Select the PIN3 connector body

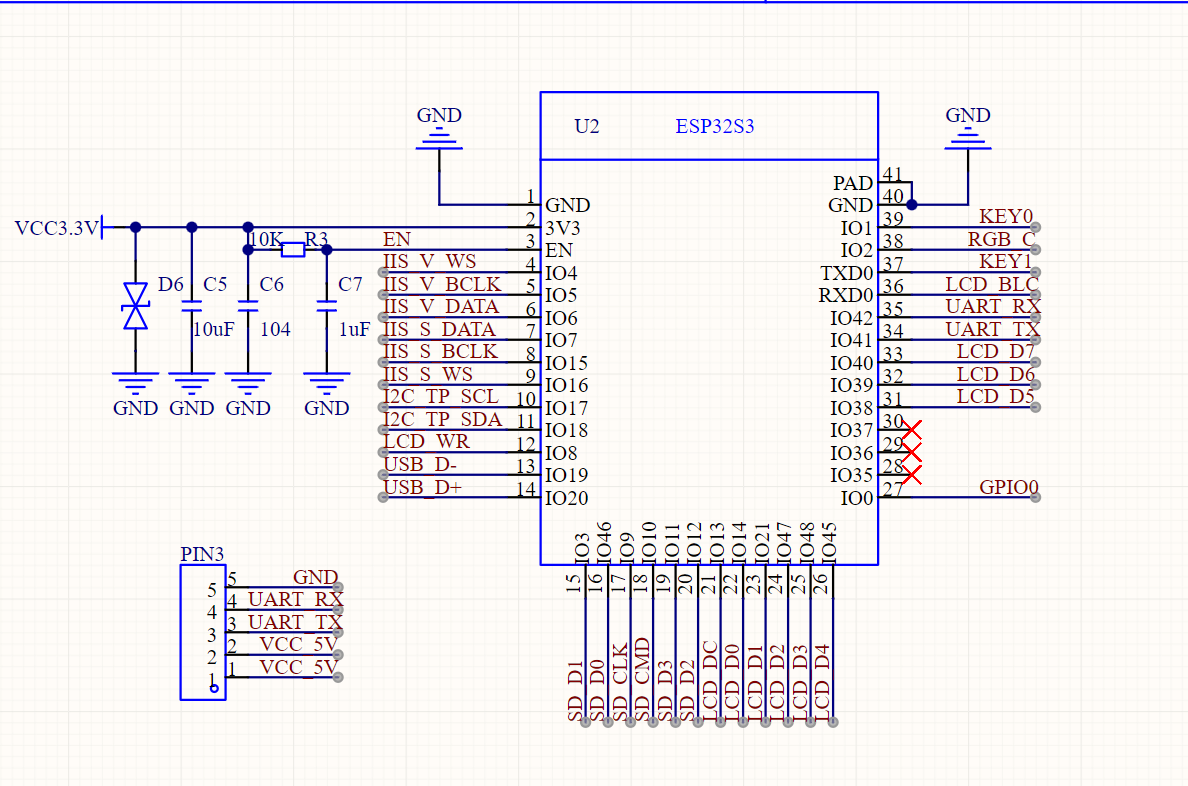tap(203, 632)
